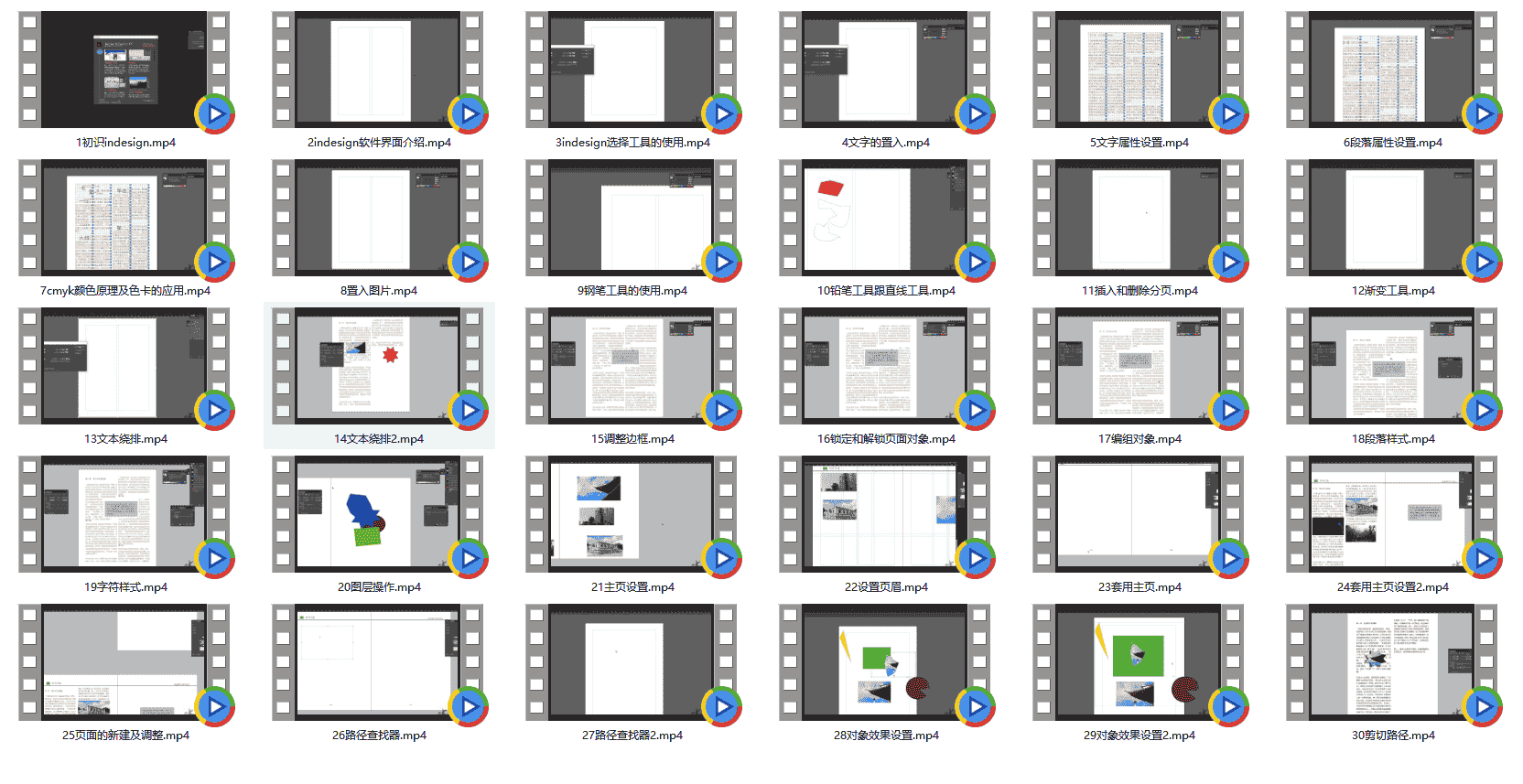
Task: Click the file name 27路径查找器2.mp4
Action: 632,736
